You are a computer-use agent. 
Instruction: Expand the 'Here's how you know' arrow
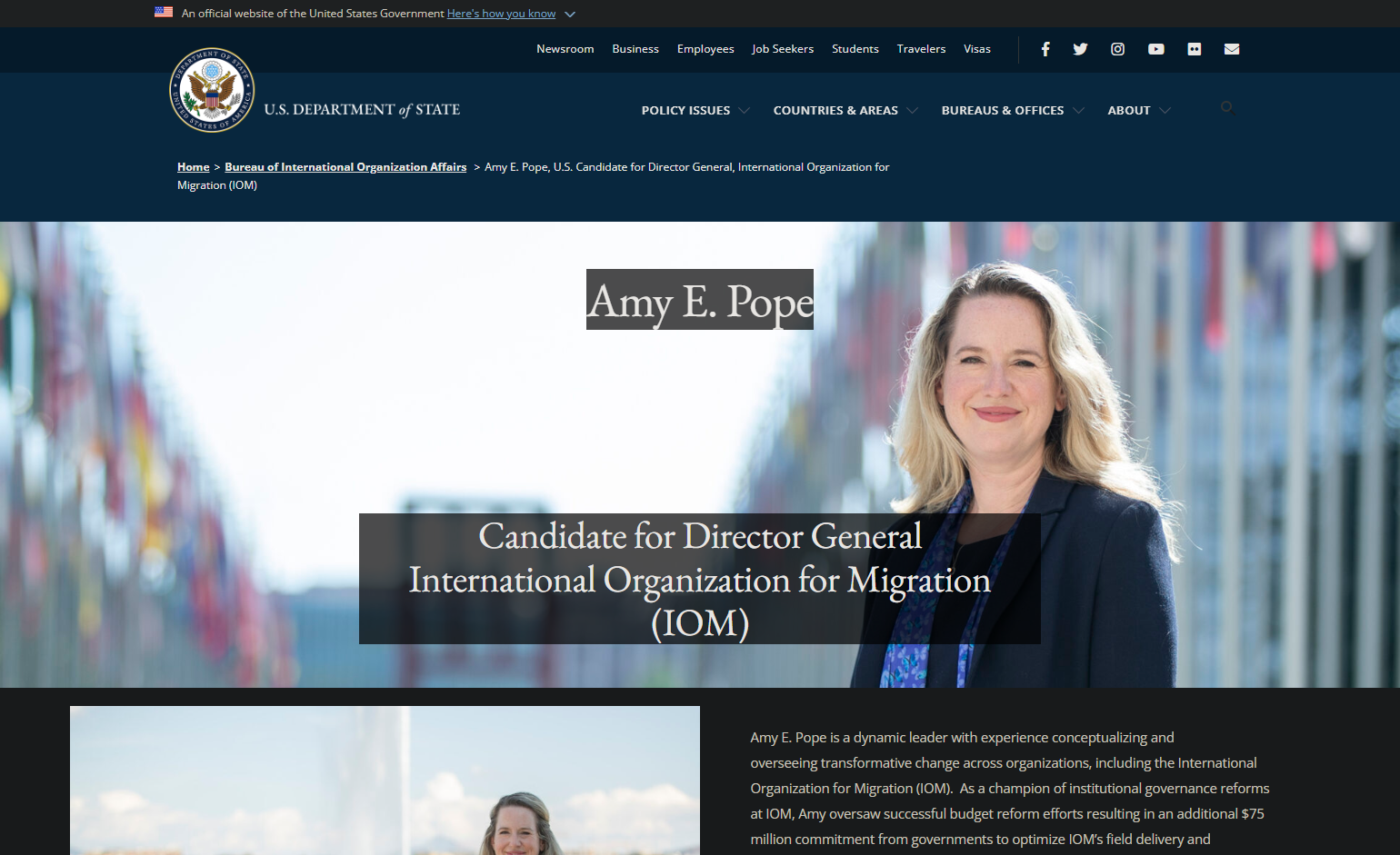[x=570, y=15]
